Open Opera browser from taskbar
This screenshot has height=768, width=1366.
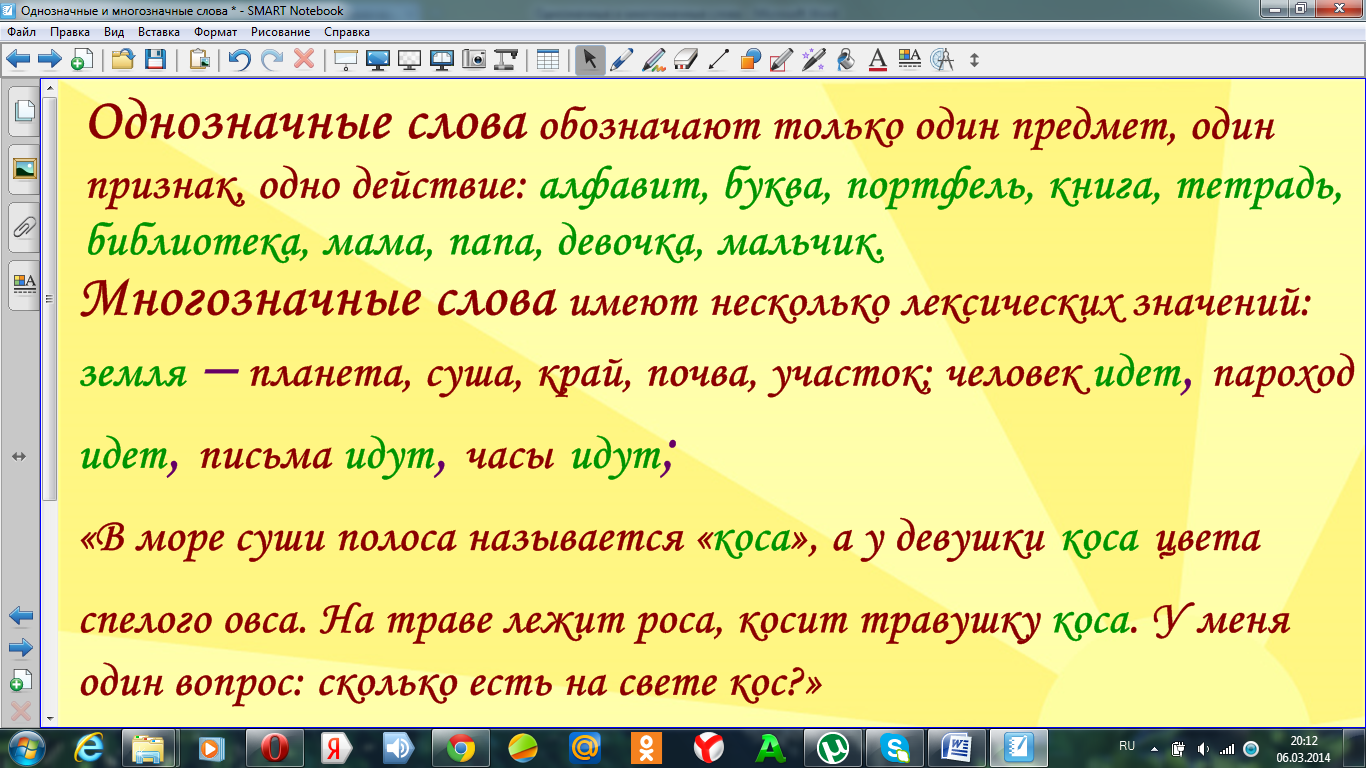pos(275,747)
